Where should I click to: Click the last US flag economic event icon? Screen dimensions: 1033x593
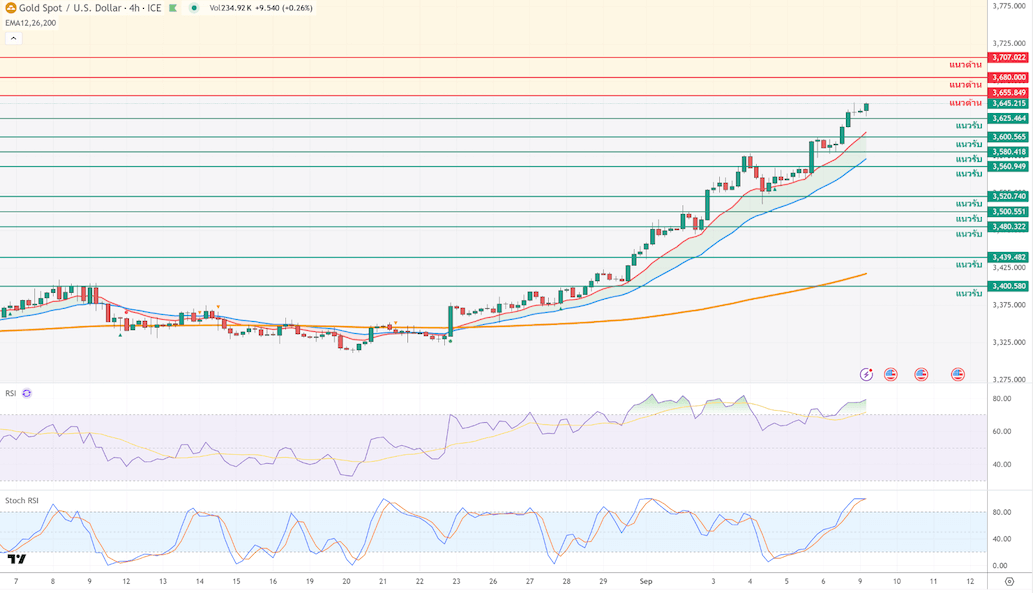coord(957,374)
